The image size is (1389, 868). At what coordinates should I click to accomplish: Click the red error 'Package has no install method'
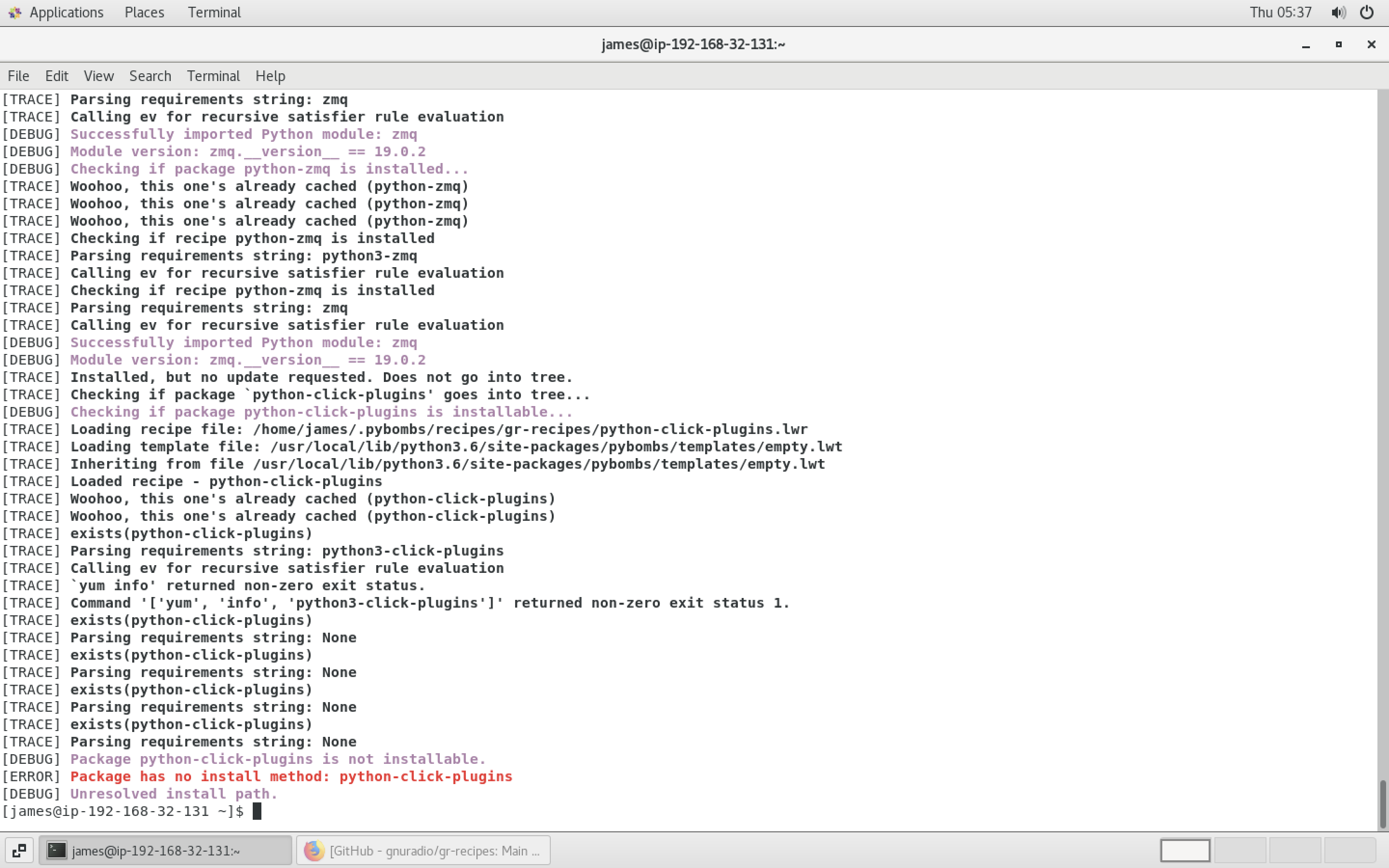pos(257,776)
